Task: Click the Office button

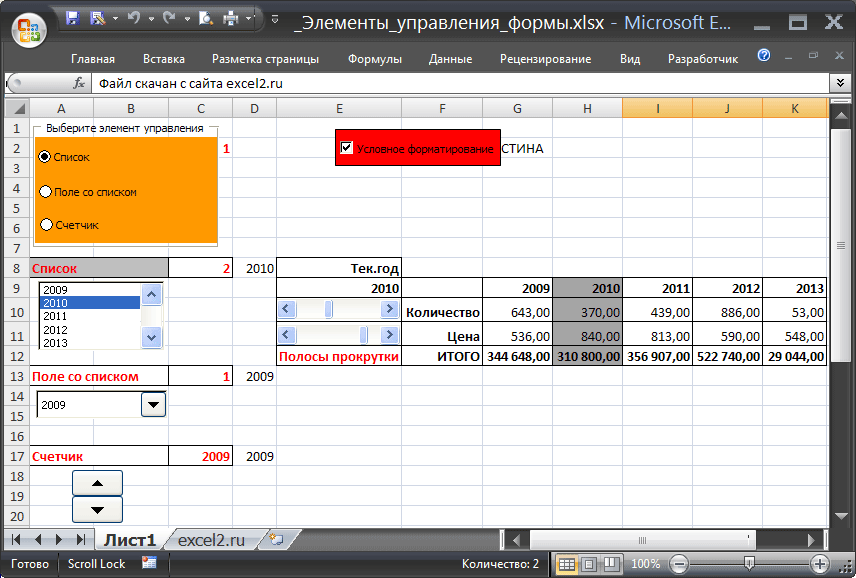Action: tap(30, 29)
